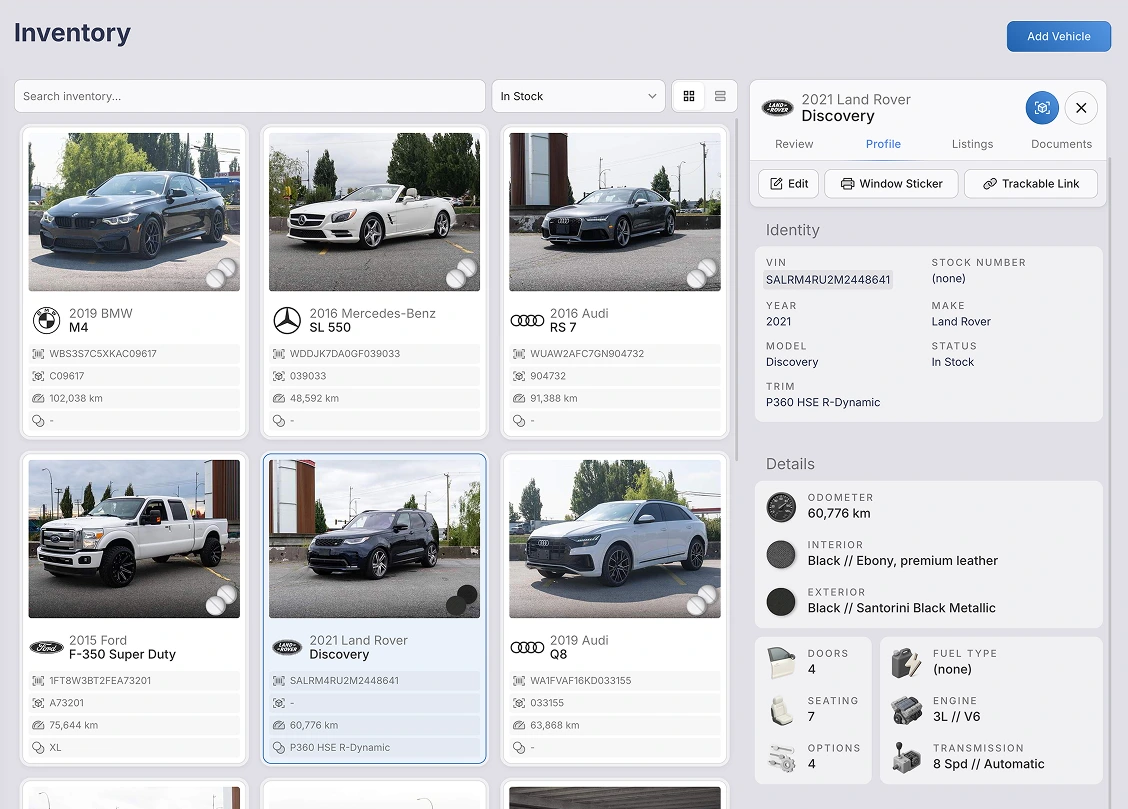The image size is (1128, 809).
Task: Open the Listings tab
Action: point(972,144)
